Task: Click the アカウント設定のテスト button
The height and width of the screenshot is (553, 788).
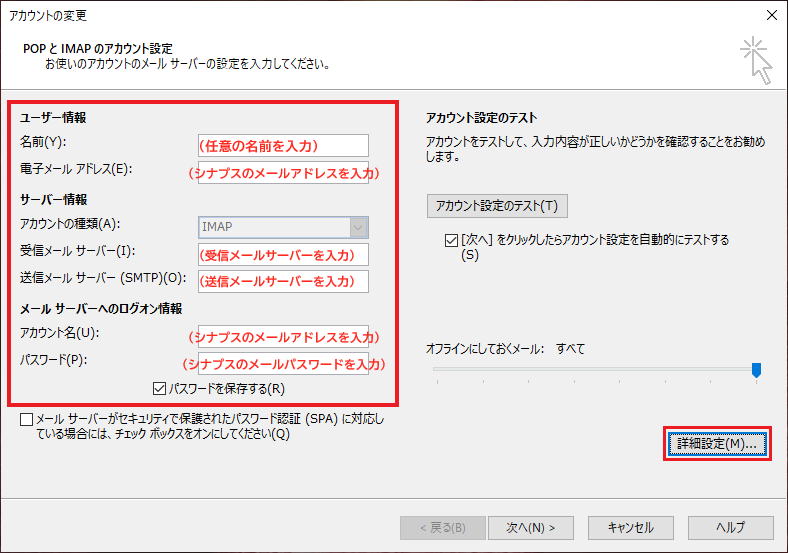Action: pyautogui.click(x=497, y=206)
